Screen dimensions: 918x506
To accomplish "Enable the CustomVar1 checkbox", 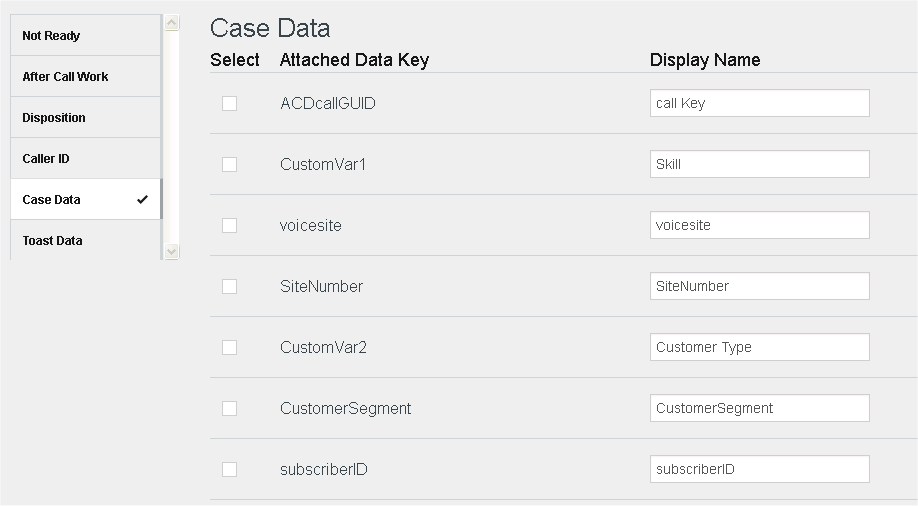I will click(x=229, y=164).
